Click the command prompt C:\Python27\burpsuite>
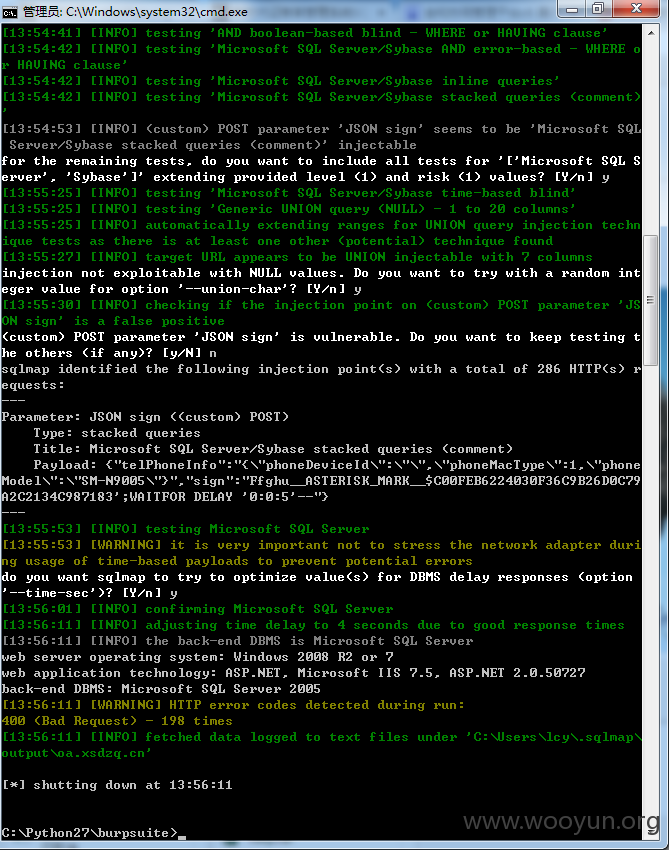 [x=89, y=833]
